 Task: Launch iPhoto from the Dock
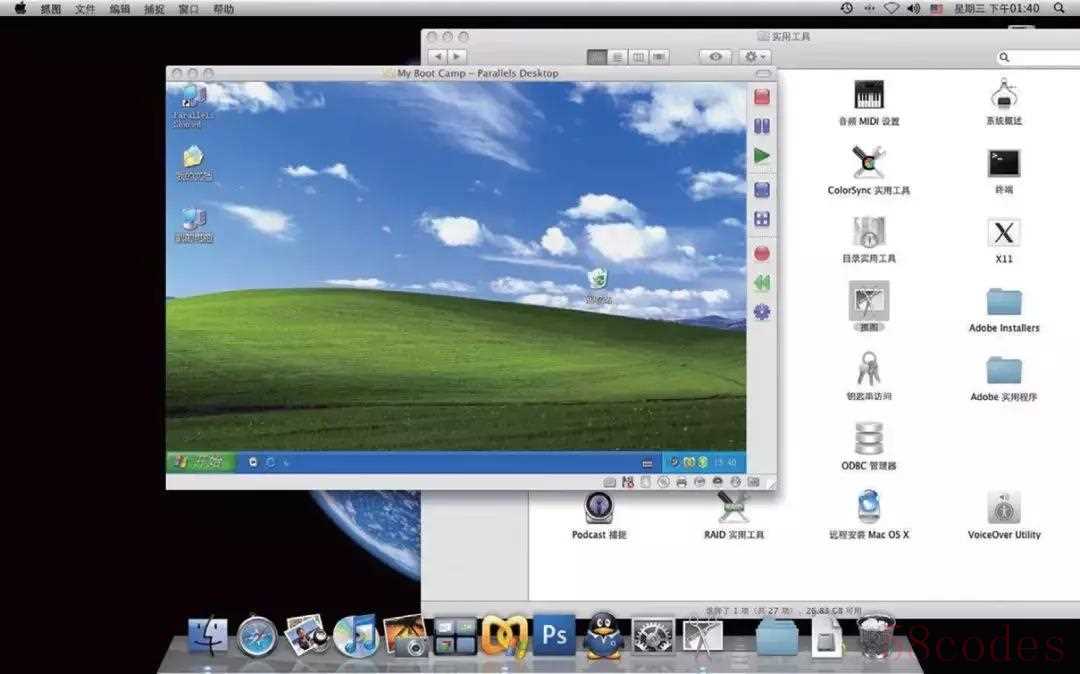[x=306, y=635]
